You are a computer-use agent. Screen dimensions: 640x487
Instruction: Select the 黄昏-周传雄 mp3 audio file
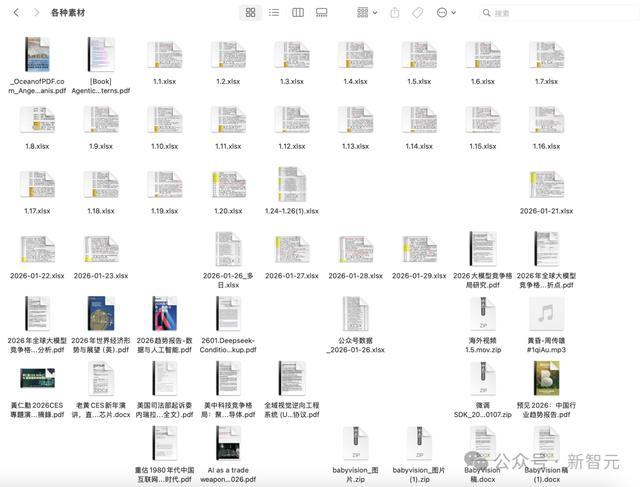tap(546, 315)
